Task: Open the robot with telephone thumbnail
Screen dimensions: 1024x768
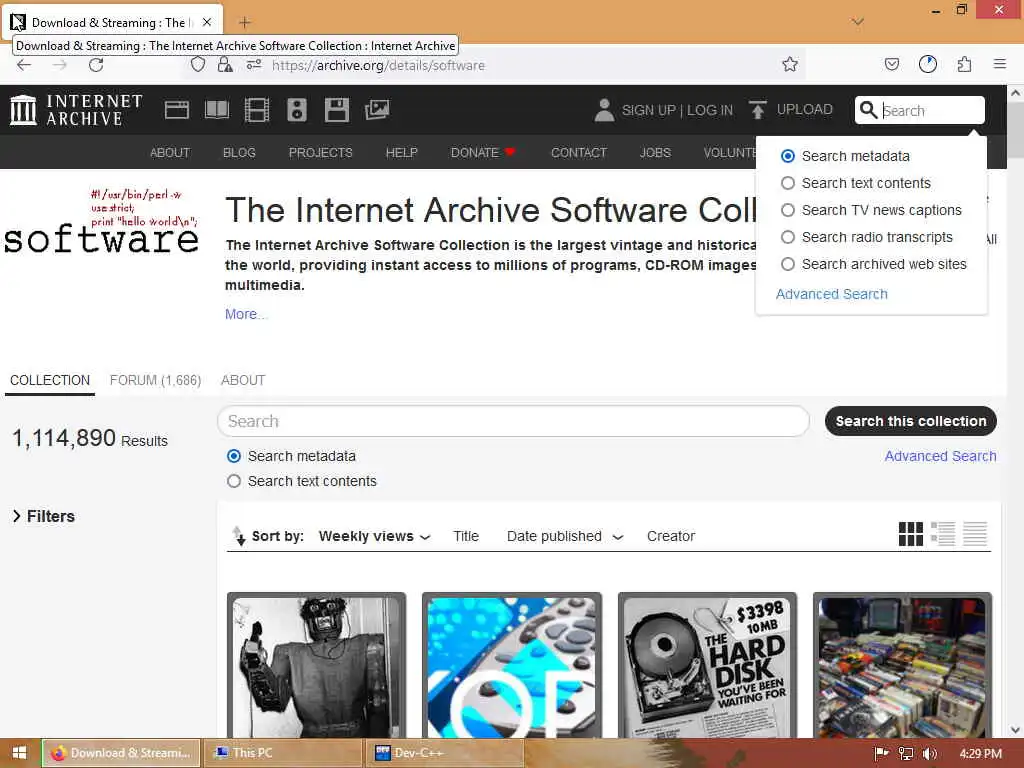Action: 316,666
